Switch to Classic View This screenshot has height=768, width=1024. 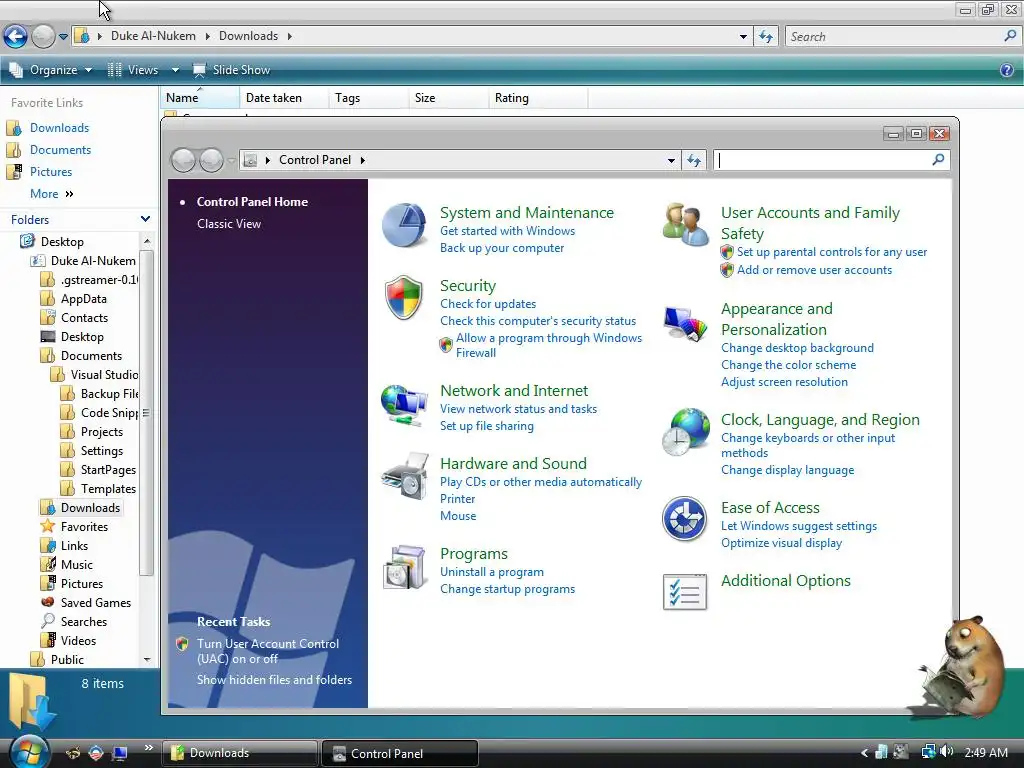[229, 223]
